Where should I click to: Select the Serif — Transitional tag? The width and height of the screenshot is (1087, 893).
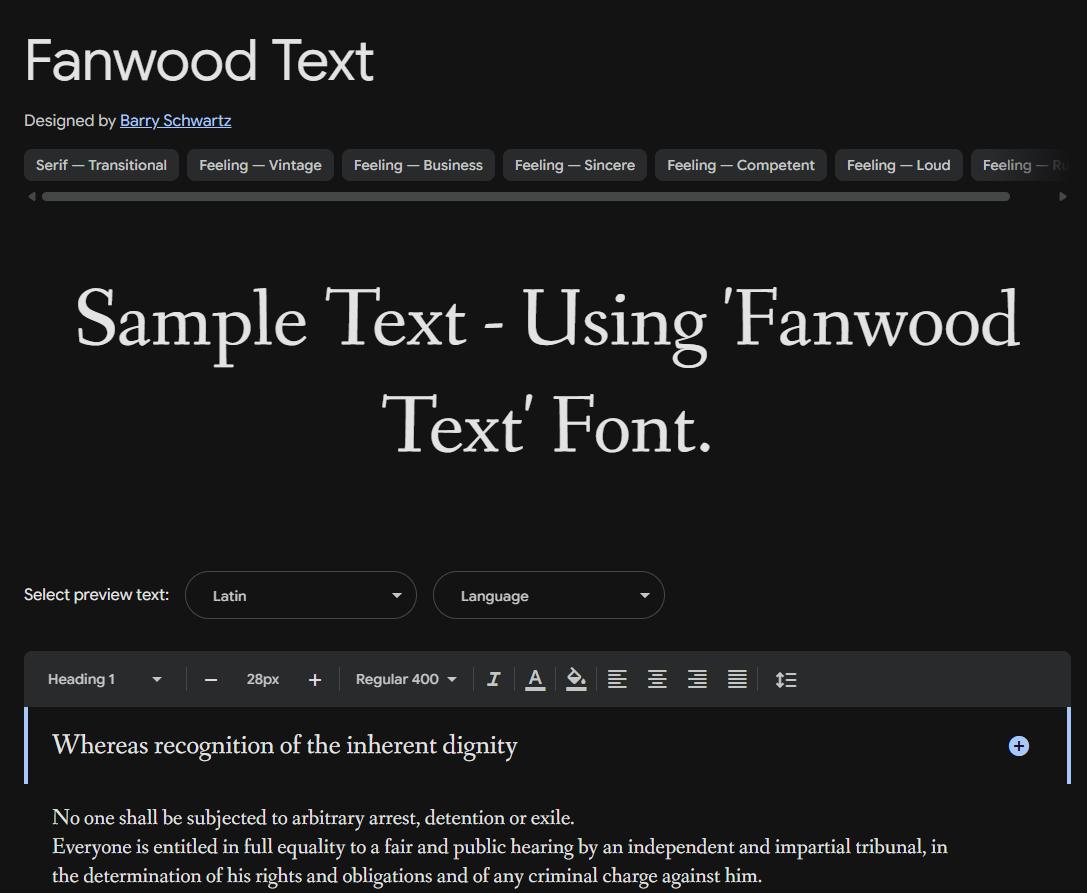[101, 165]
